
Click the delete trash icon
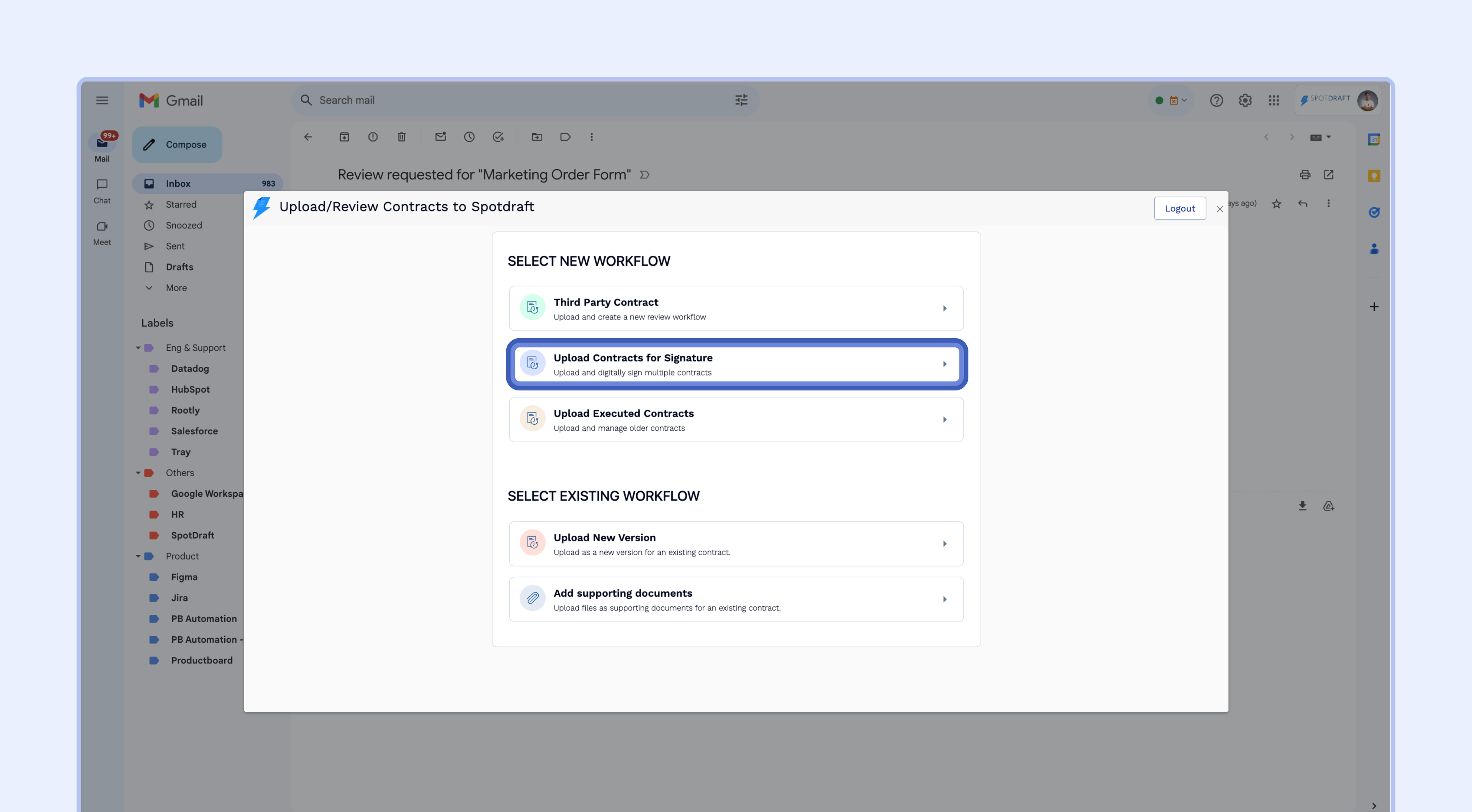tap(402, 137)
